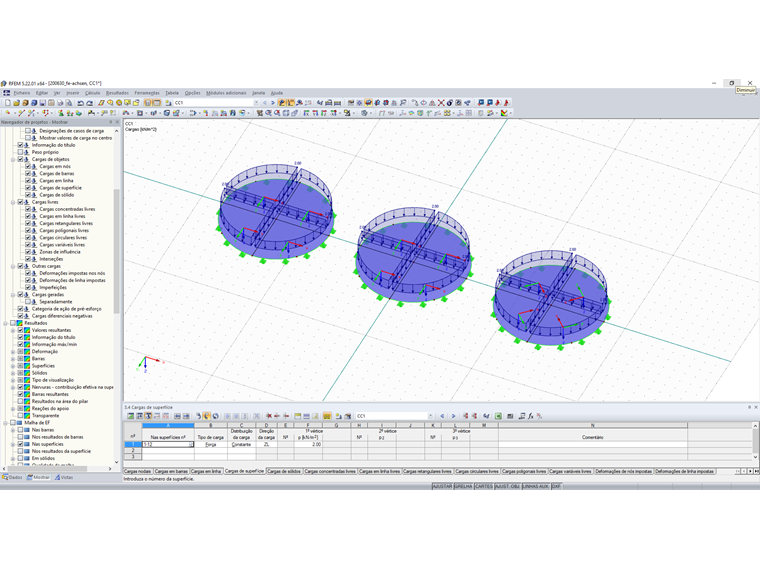The image size is (760, 570).
Task: Click the Print icon in the toolbar
Action: [x=60, y=103]
